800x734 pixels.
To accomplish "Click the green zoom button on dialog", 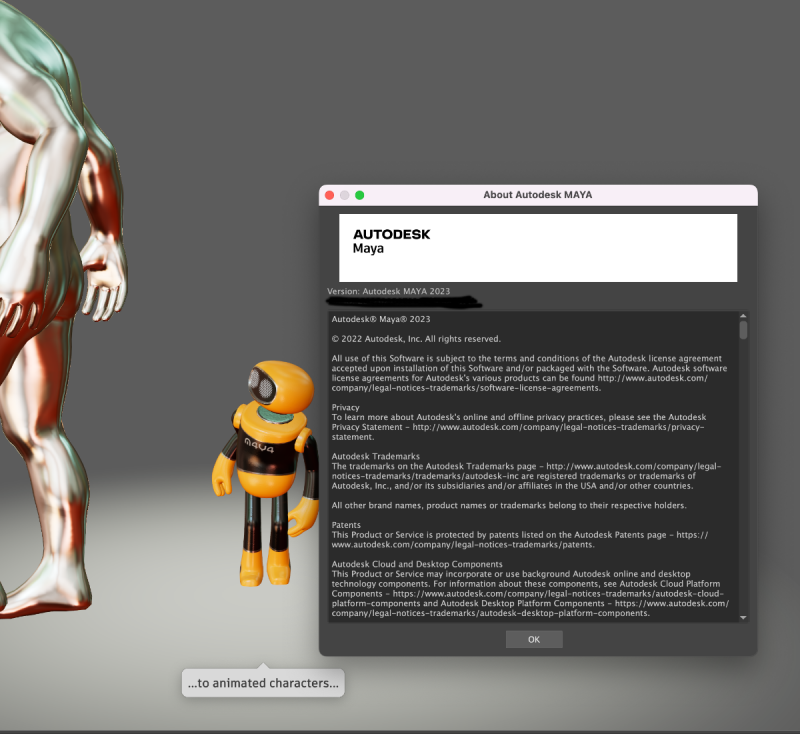I will click(x=360, y=195).
